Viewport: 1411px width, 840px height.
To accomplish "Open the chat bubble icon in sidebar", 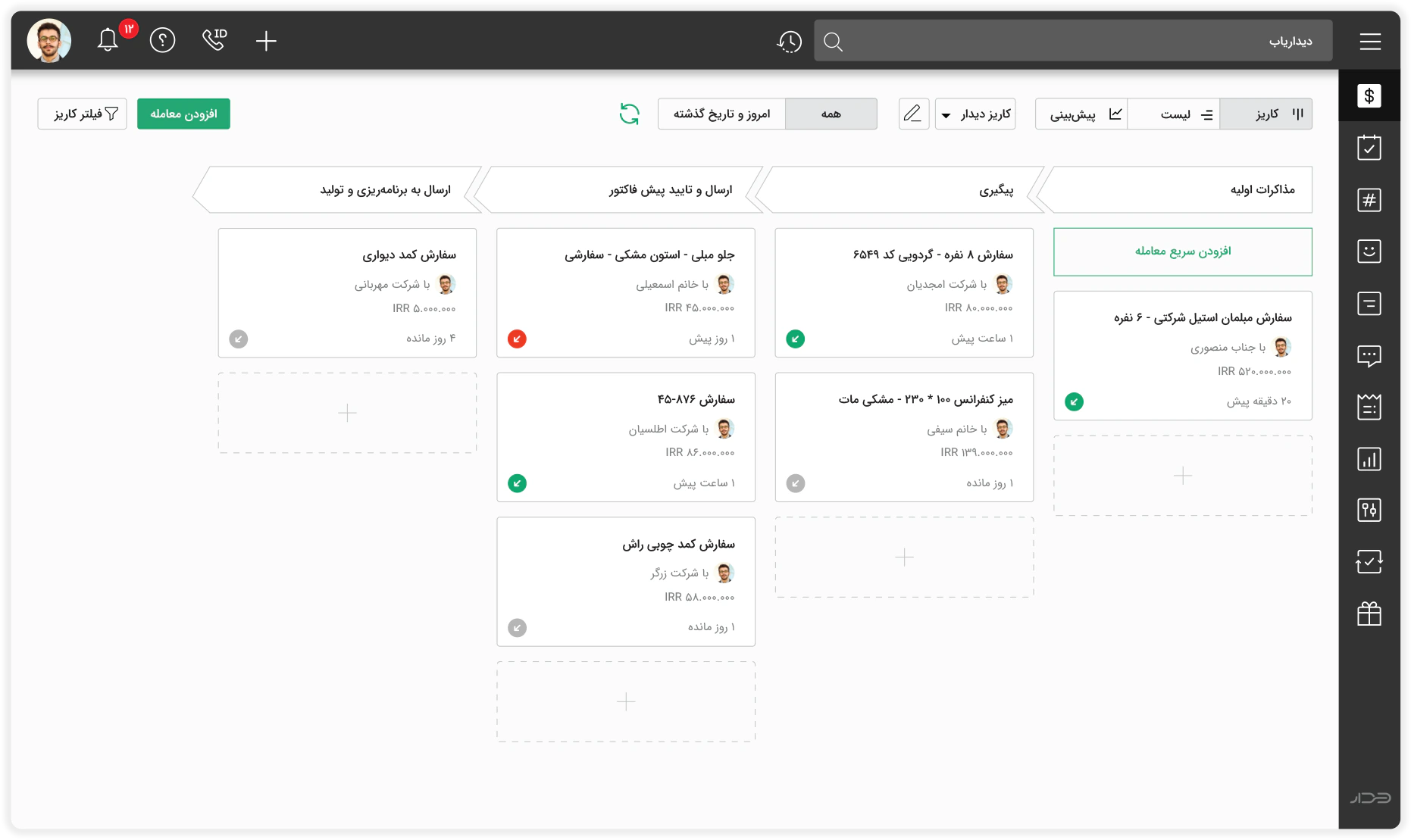I will (1369, 355).
